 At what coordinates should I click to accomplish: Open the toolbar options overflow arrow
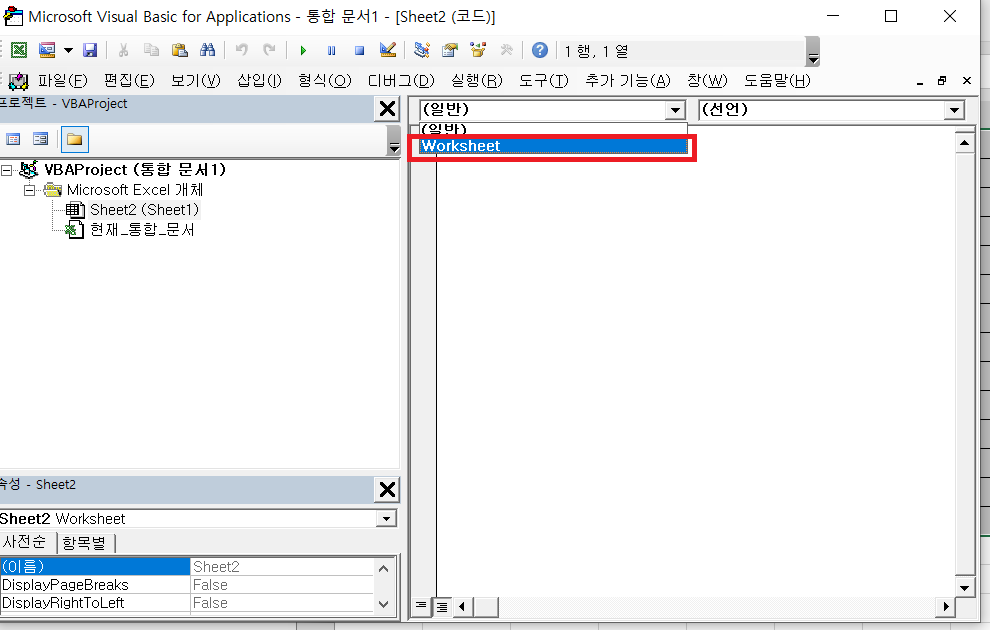click(x=813, y=51)
